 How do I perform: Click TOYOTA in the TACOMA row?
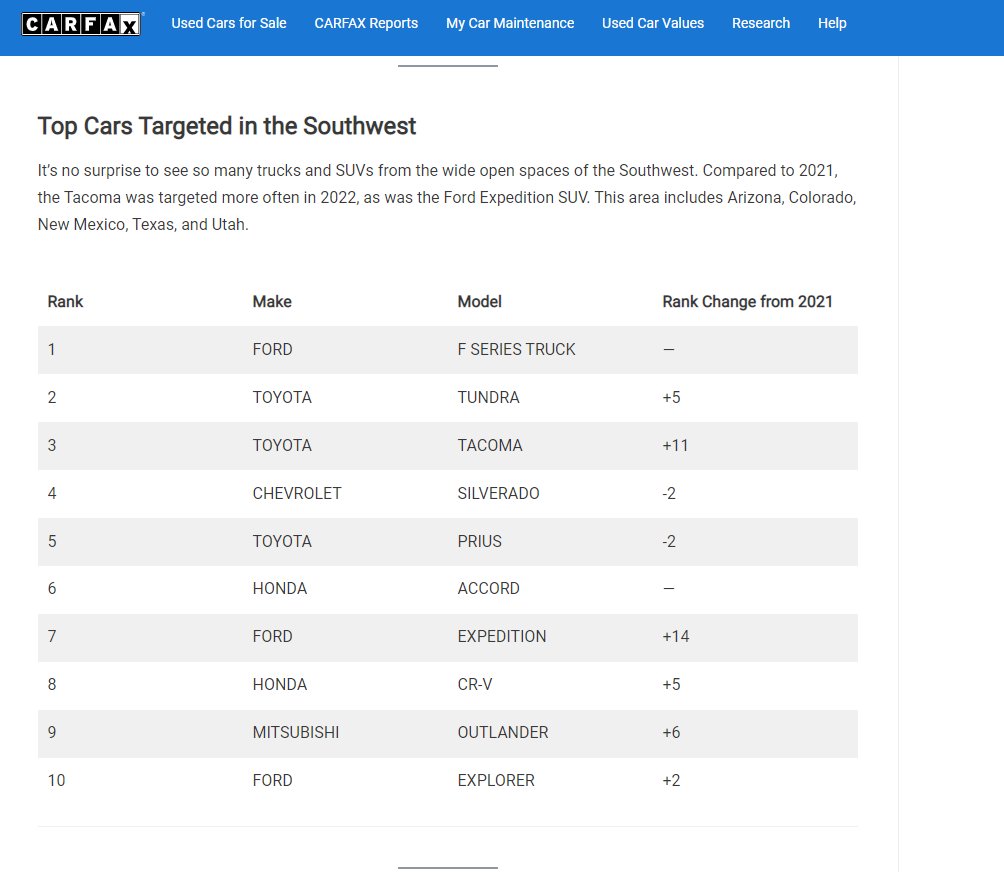[282, 446]
